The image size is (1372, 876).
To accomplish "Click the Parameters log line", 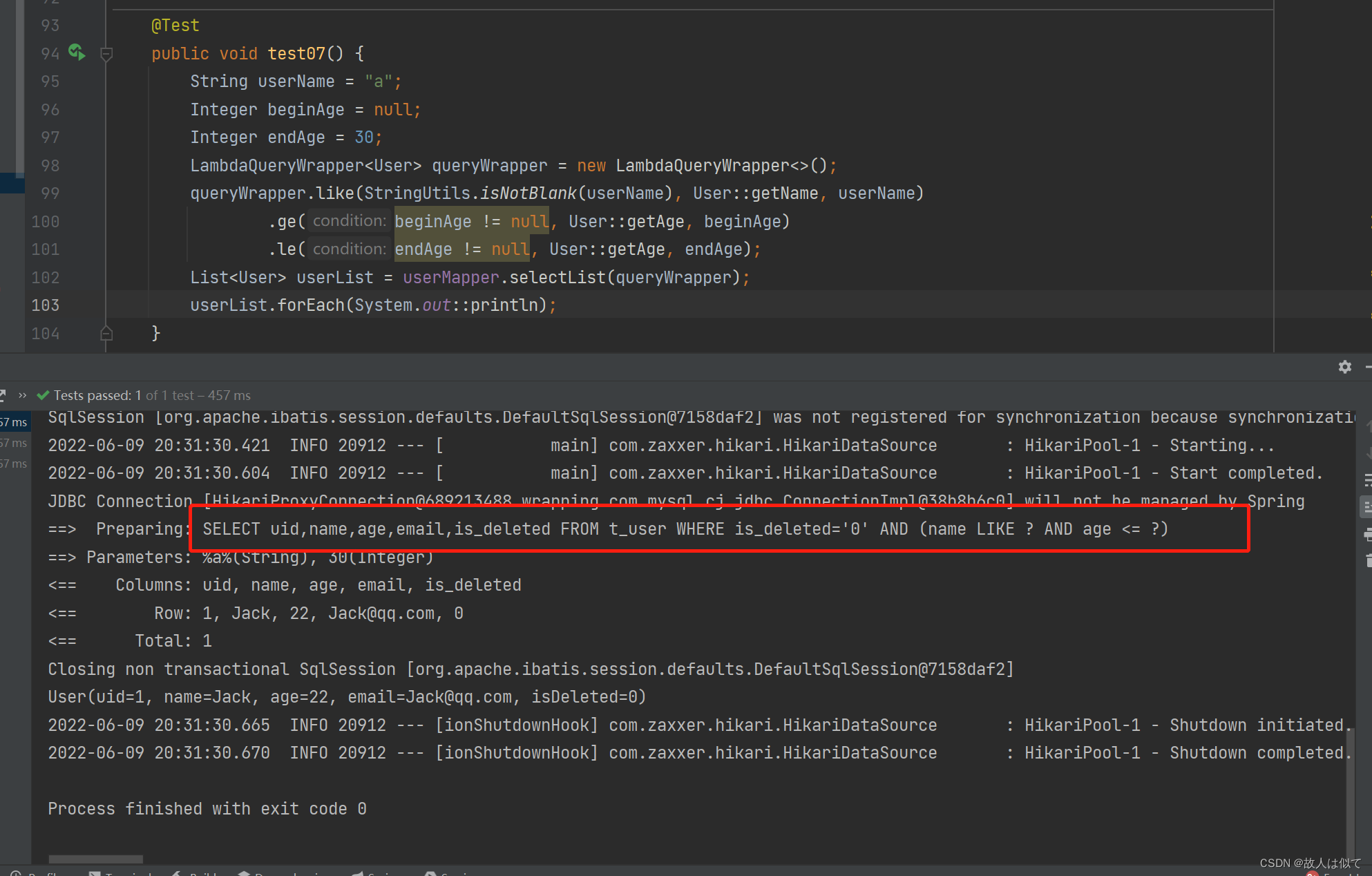I will click(240, 558).
